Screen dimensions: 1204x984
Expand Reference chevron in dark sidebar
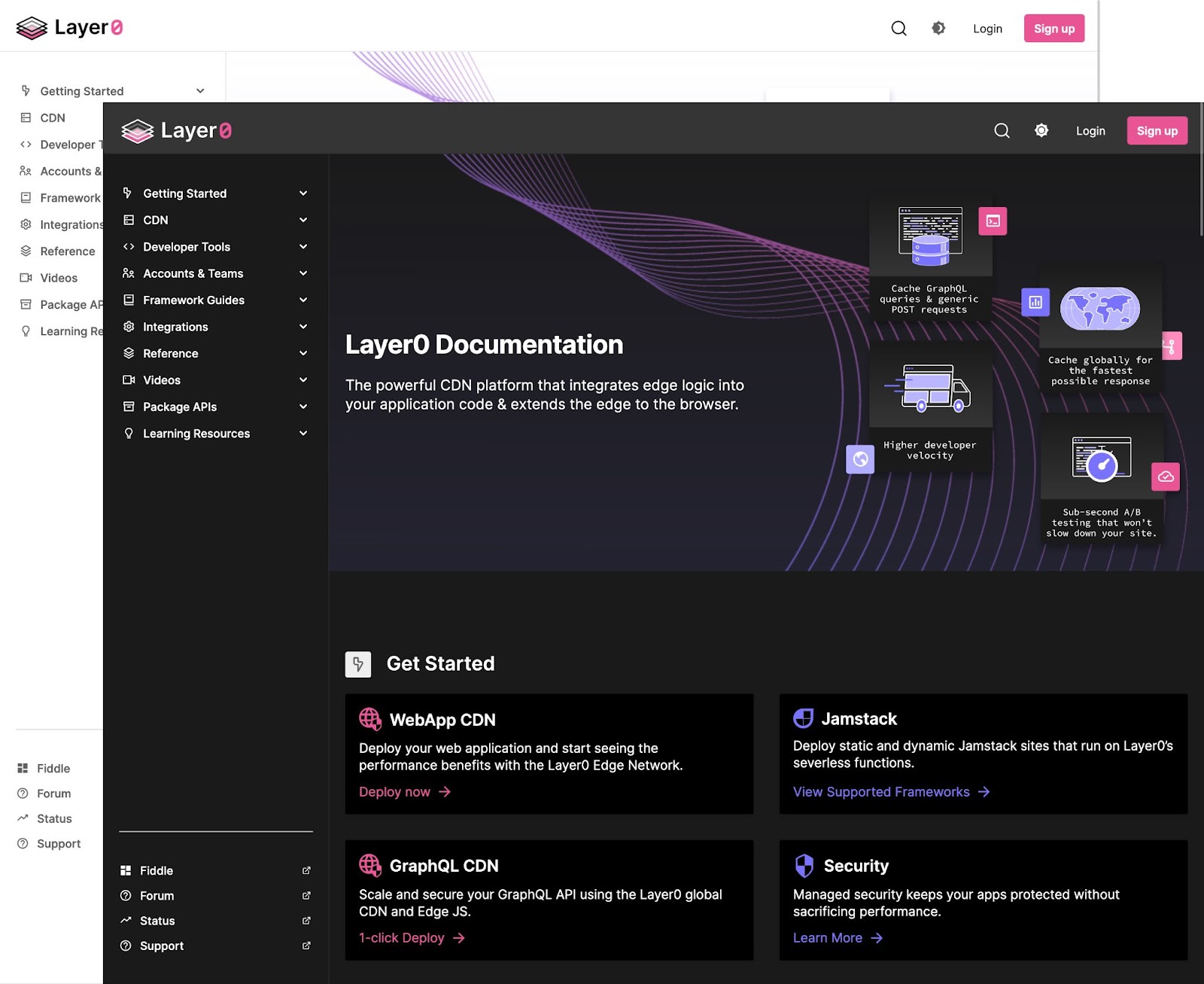[x=303, y=353]
